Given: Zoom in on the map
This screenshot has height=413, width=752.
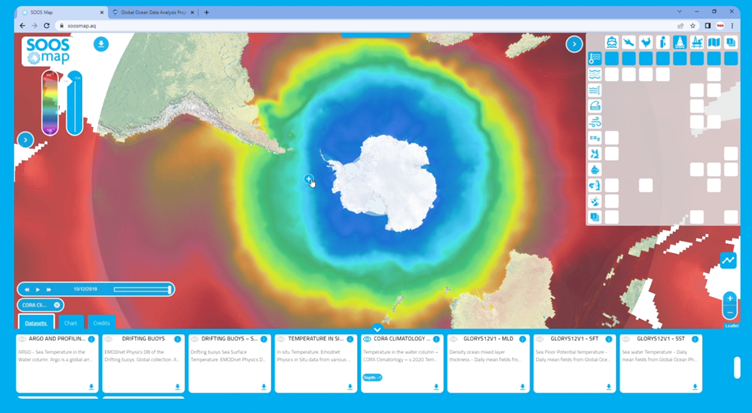Looking at the screenshot, I should click(x=730, y=298).
